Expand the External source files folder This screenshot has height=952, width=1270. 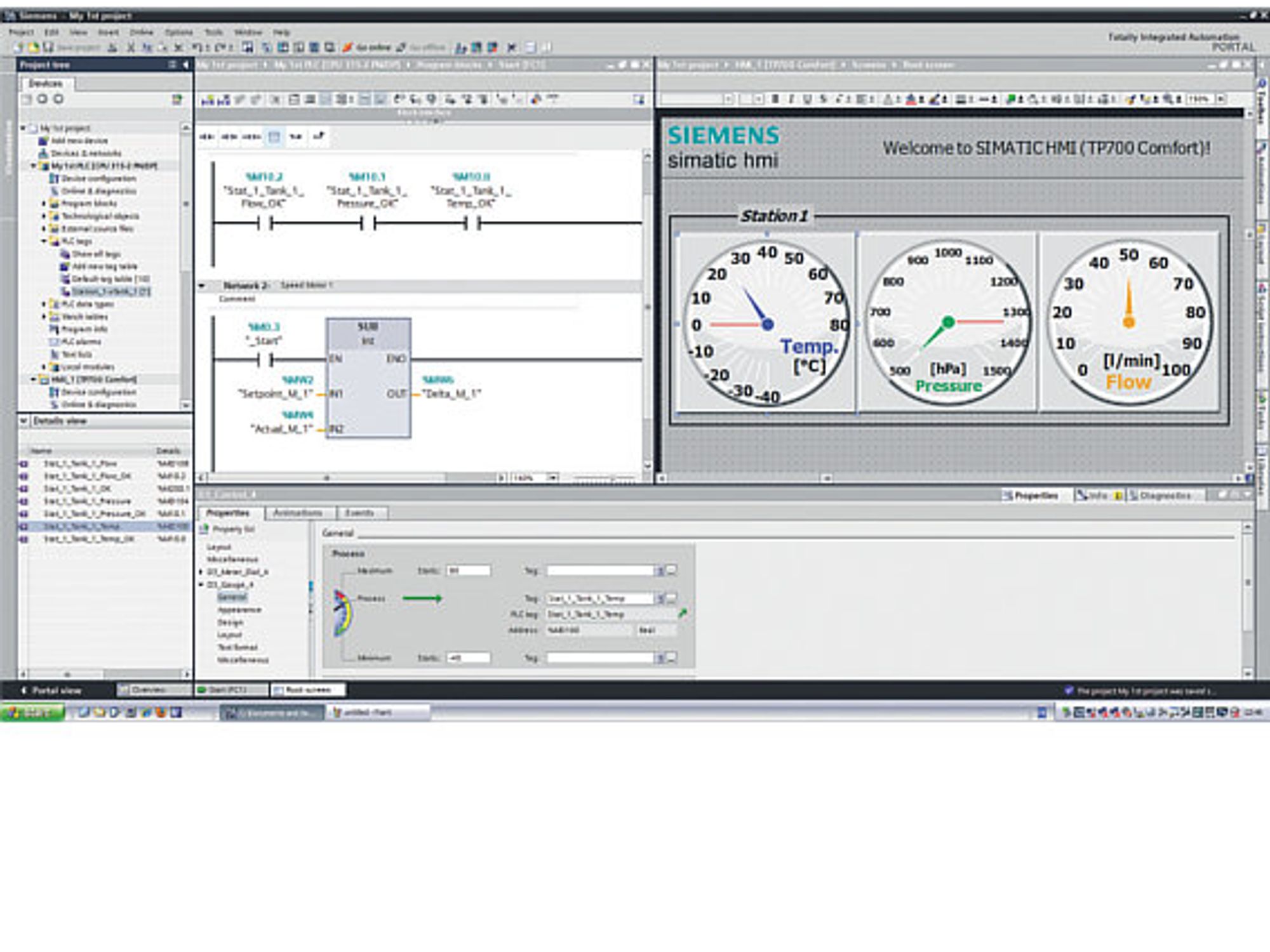pos(44,228)
